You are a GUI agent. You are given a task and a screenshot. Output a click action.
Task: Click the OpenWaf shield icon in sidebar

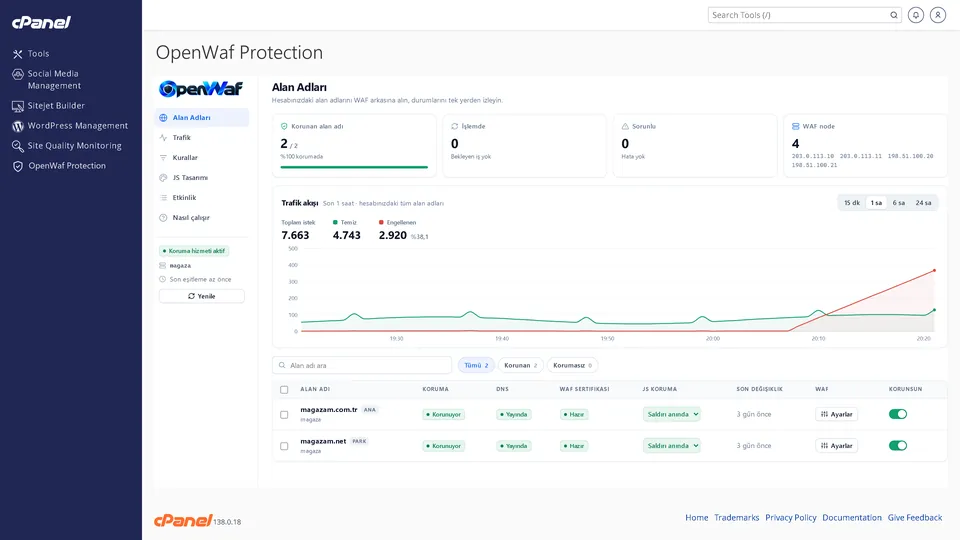[x=17, y=167]
